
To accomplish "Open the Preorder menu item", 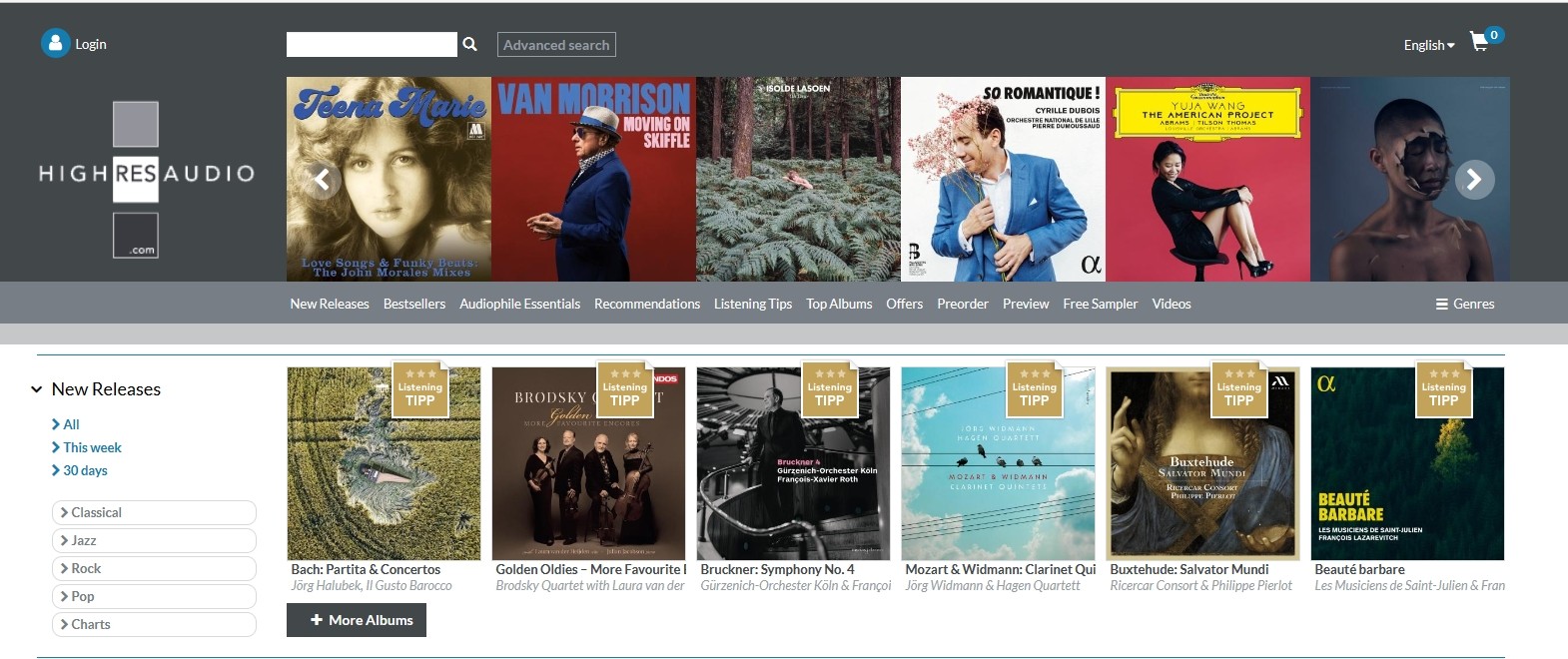I will 963,304.
